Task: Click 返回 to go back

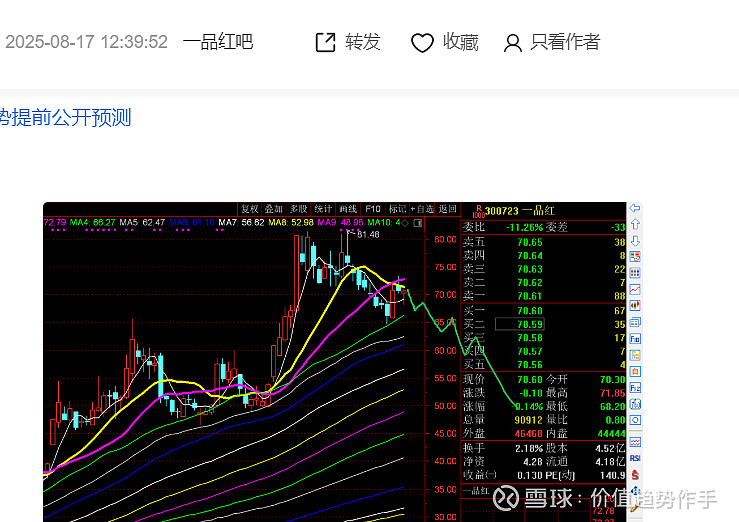Action: (447, 209)
